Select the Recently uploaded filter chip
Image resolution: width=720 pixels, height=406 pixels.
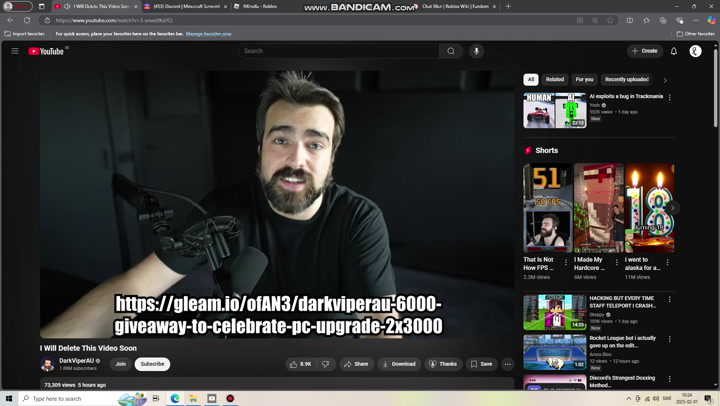pos(627,79)
